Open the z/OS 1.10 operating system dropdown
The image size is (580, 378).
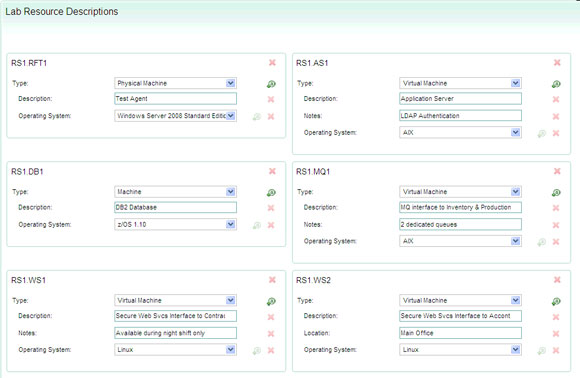pos(175,224)
